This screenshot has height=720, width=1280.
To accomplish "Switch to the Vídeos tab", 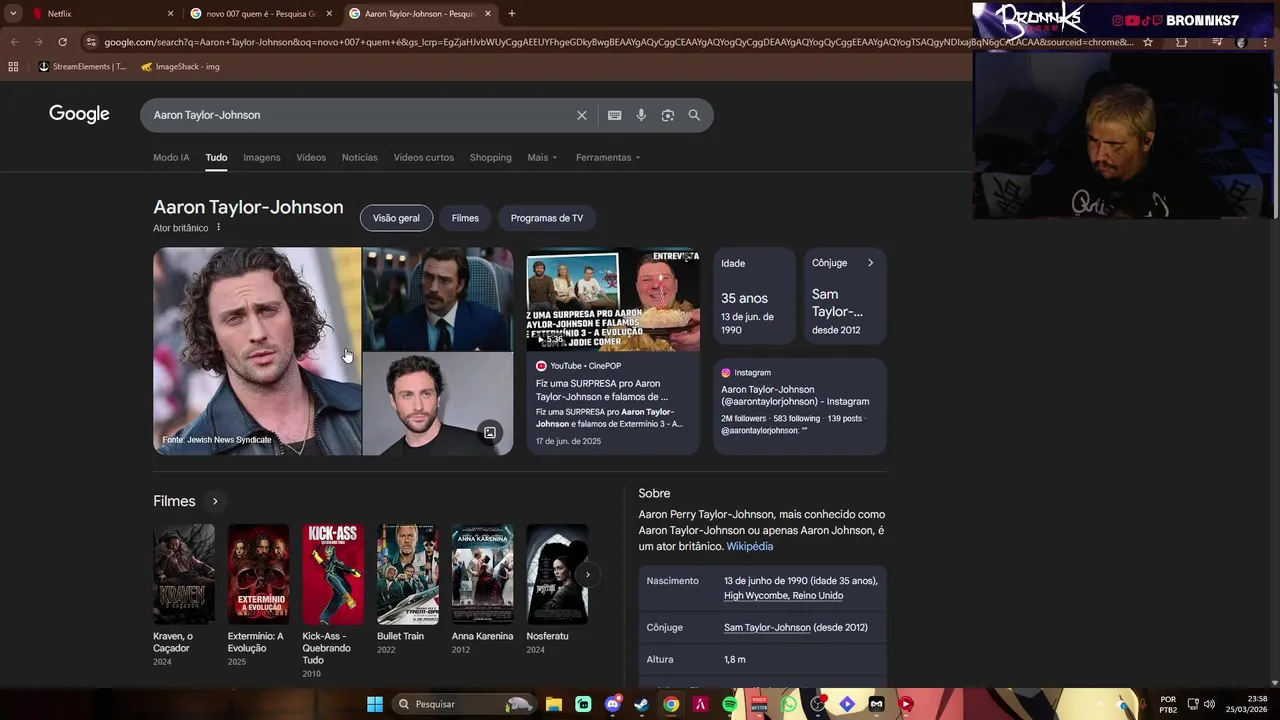I will coord(311,157).
